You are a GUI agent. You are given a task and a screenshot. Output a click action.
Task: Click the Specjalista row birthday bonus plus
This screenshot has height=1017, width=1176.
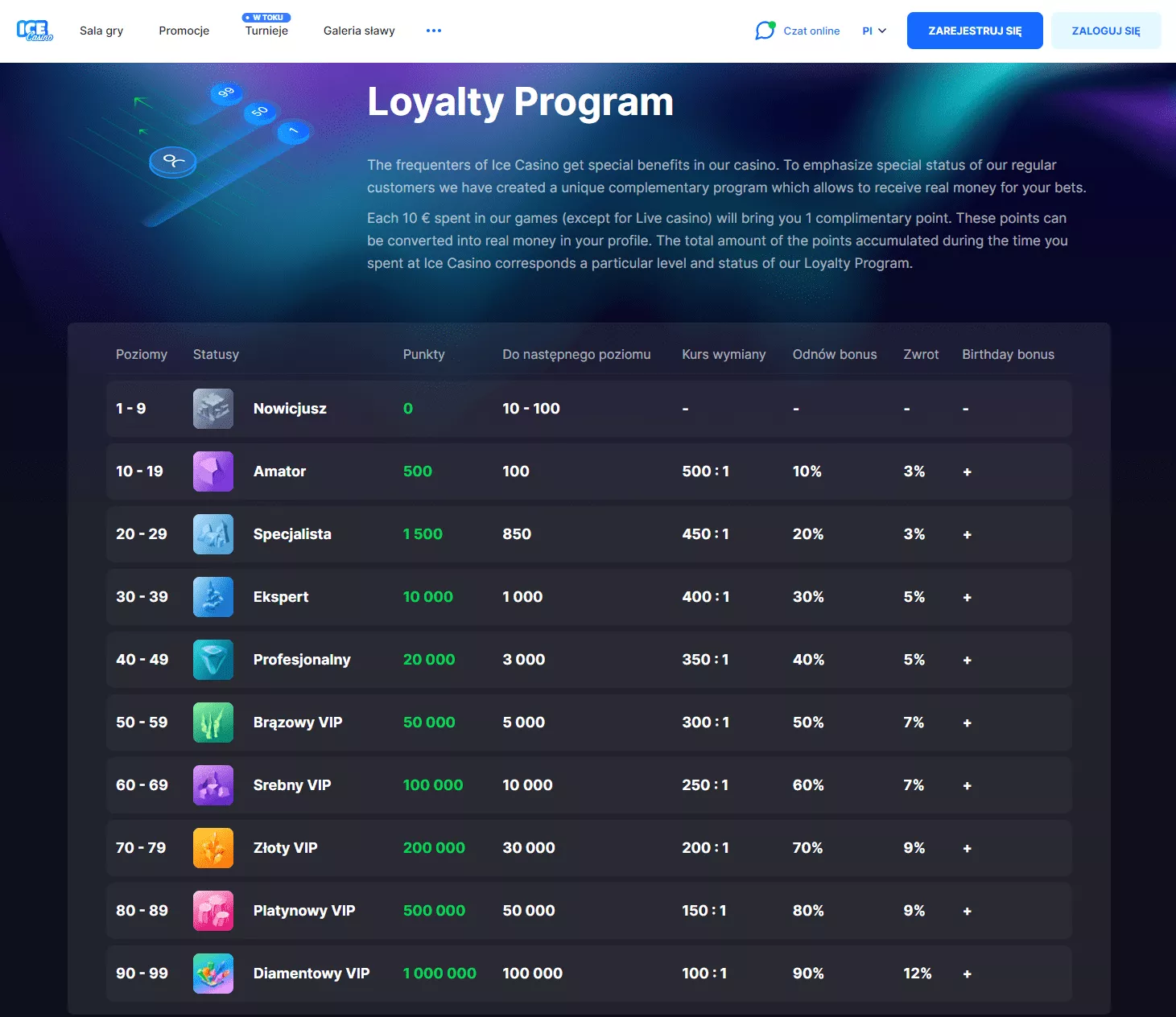[x=967, y=535]
